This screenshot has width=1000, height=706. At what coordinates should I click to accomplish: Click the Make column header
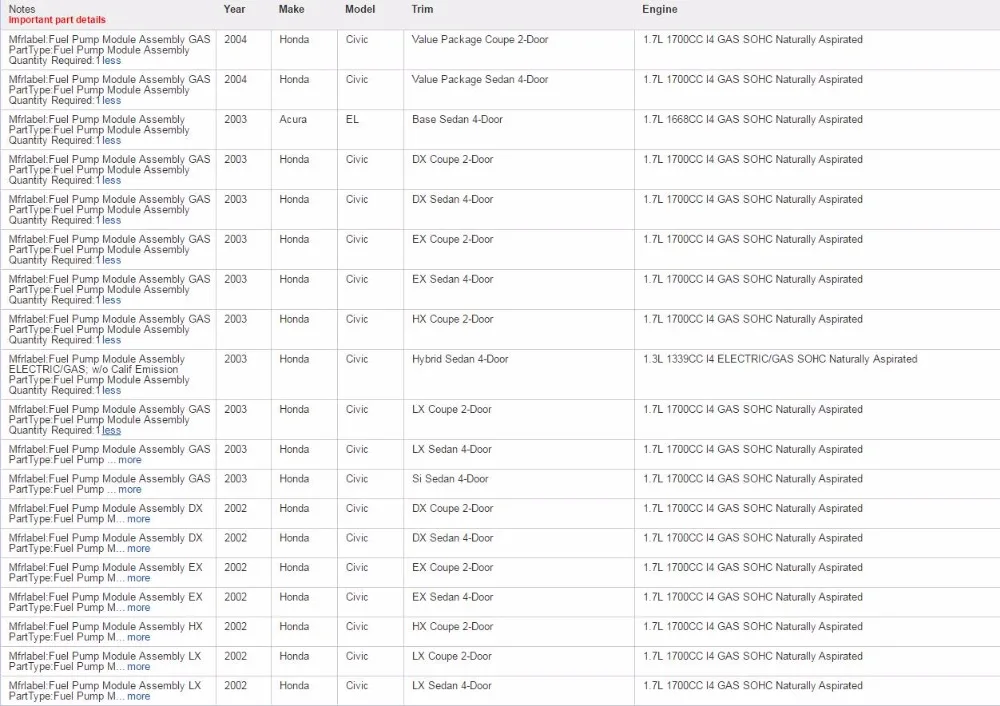291,9
